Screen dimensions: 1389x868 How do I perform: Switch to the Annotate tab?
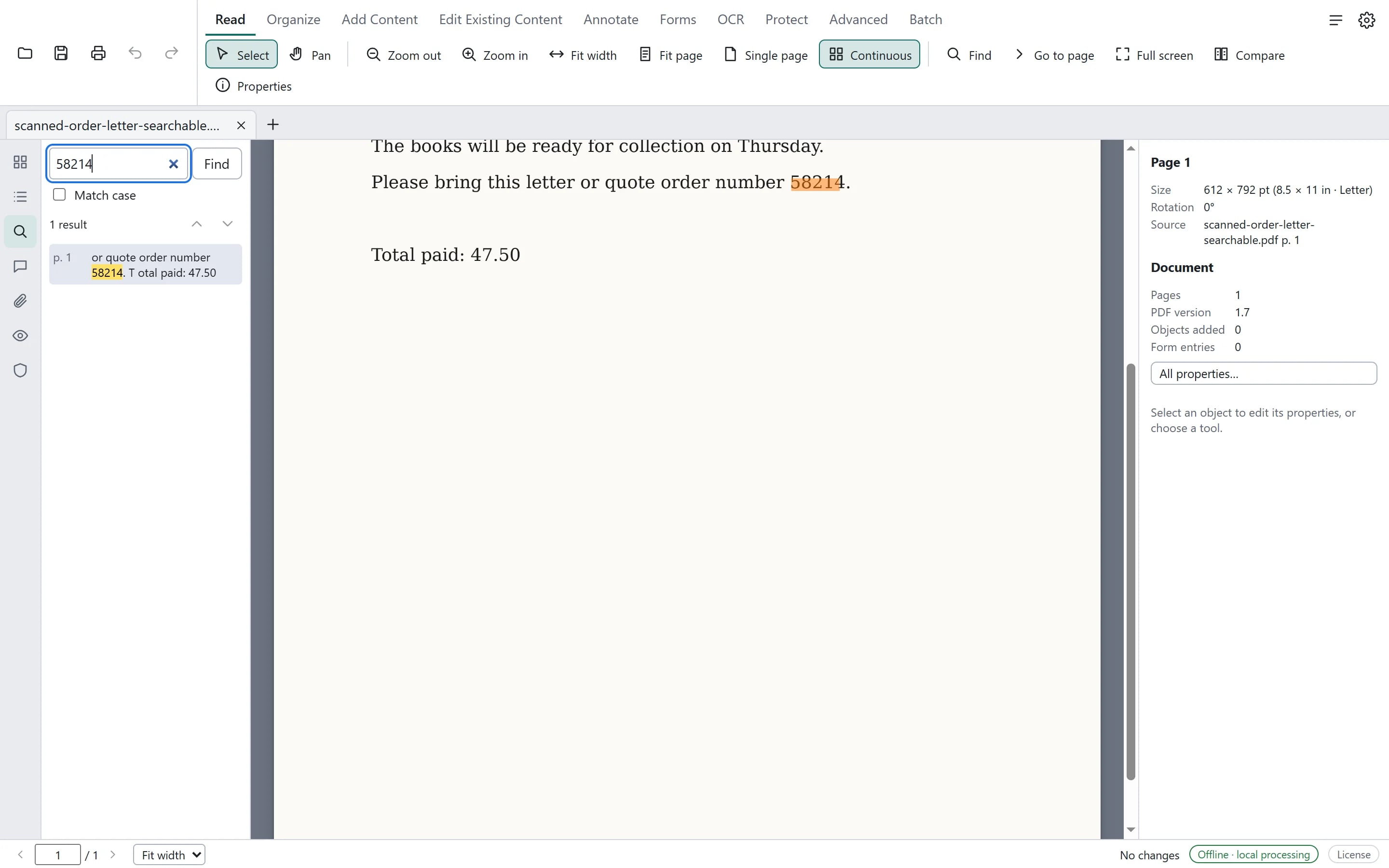point(611,19)
